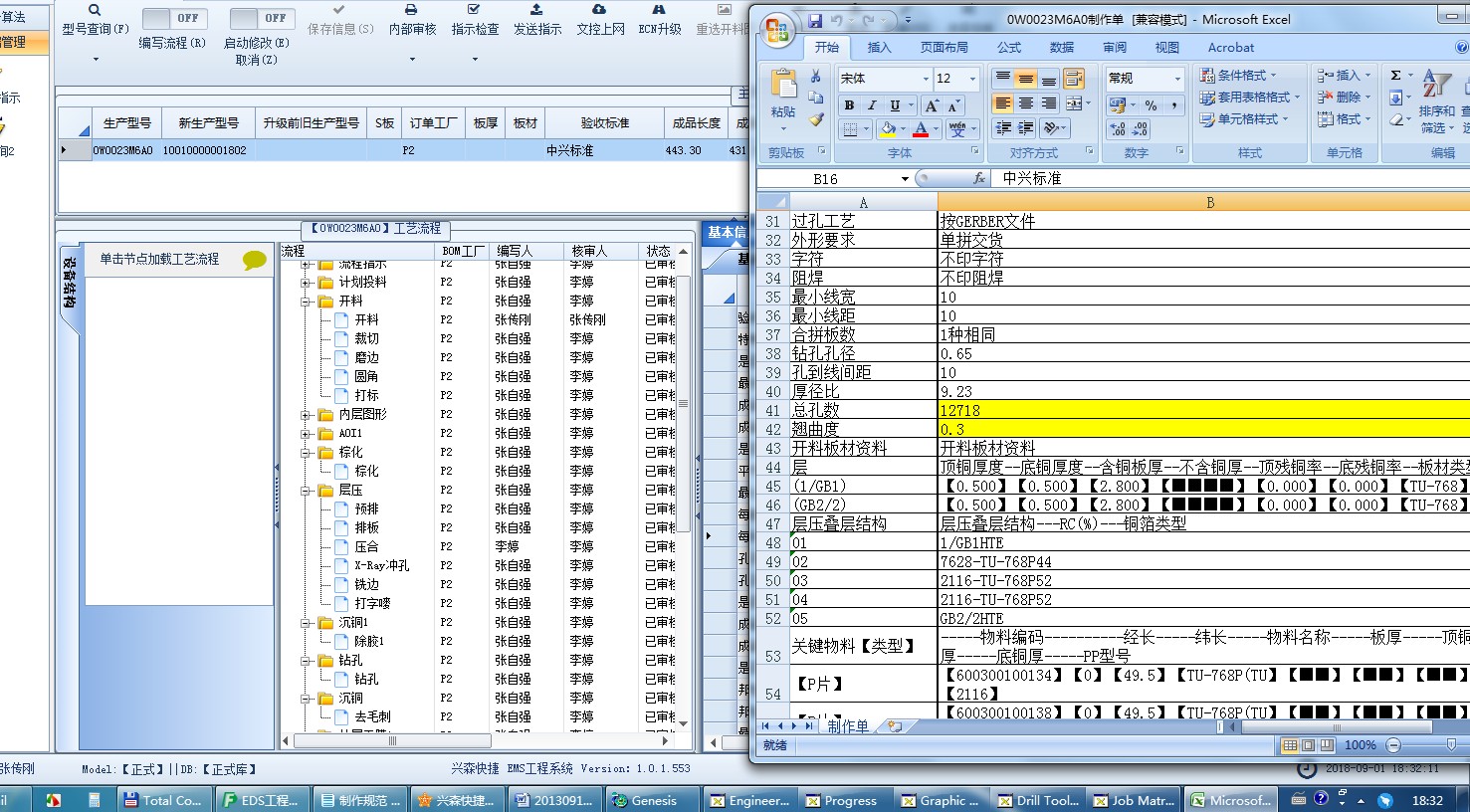This screenshot has height=812, width=1470.
Task: Click the 单元格样式 button
Action: coord(1244,118)
